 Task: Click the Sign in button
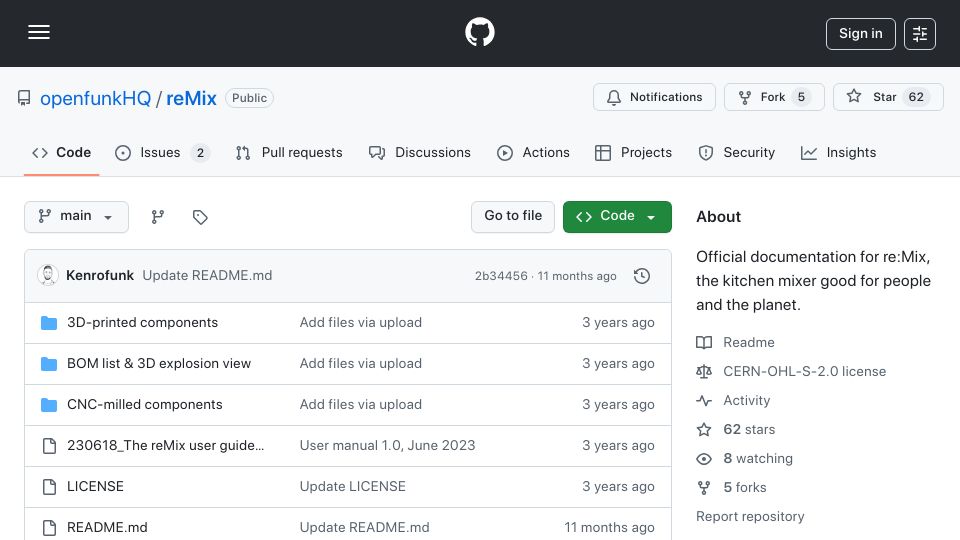point(860,34)
